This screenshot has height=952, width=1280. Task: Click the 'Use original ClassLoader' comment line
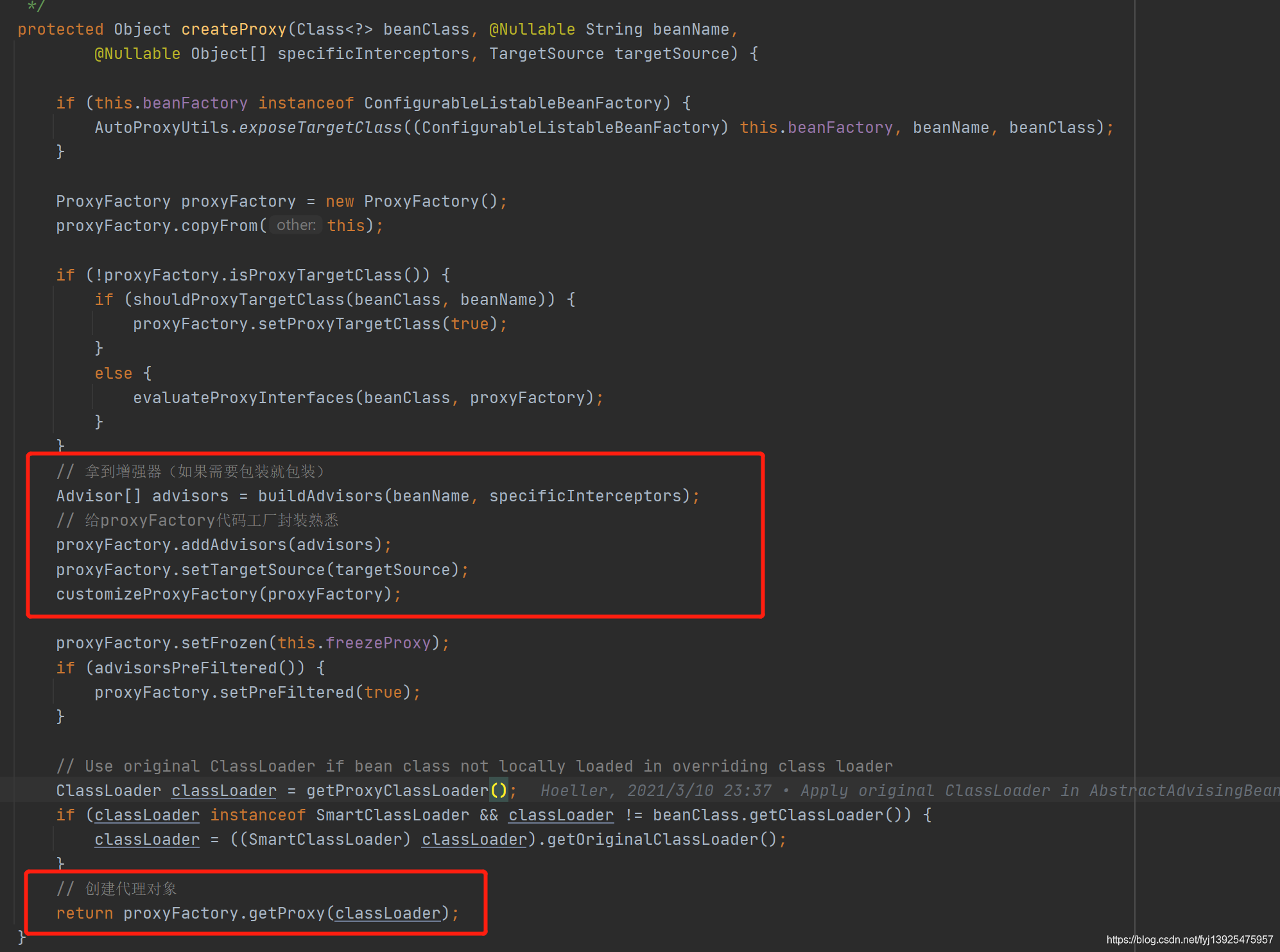tap(474, 766)
